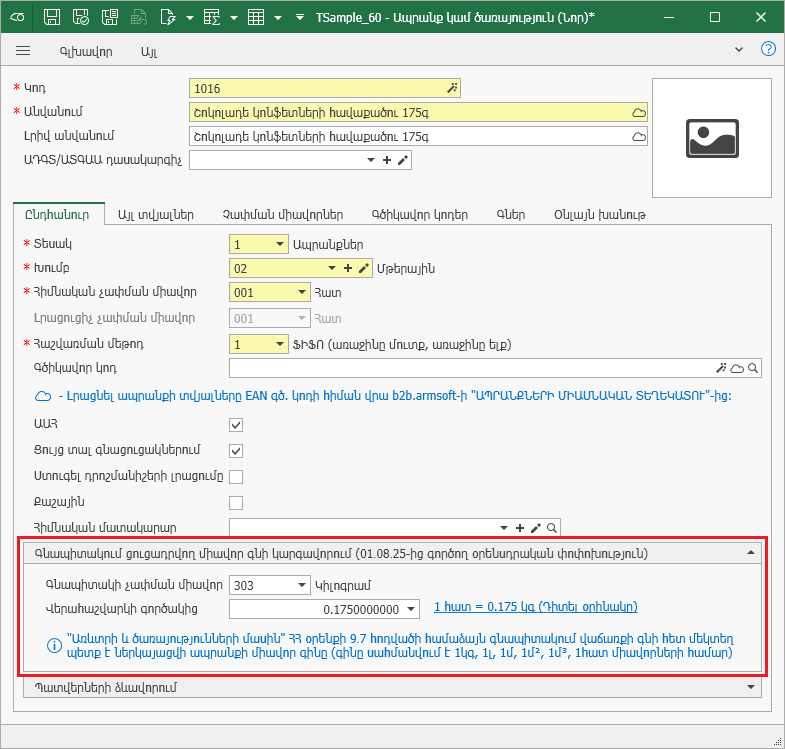Click the '1 հատ = 0.175 կգ' example link
The height and width of the screenshot is (749, 785).
pos(535,607)
